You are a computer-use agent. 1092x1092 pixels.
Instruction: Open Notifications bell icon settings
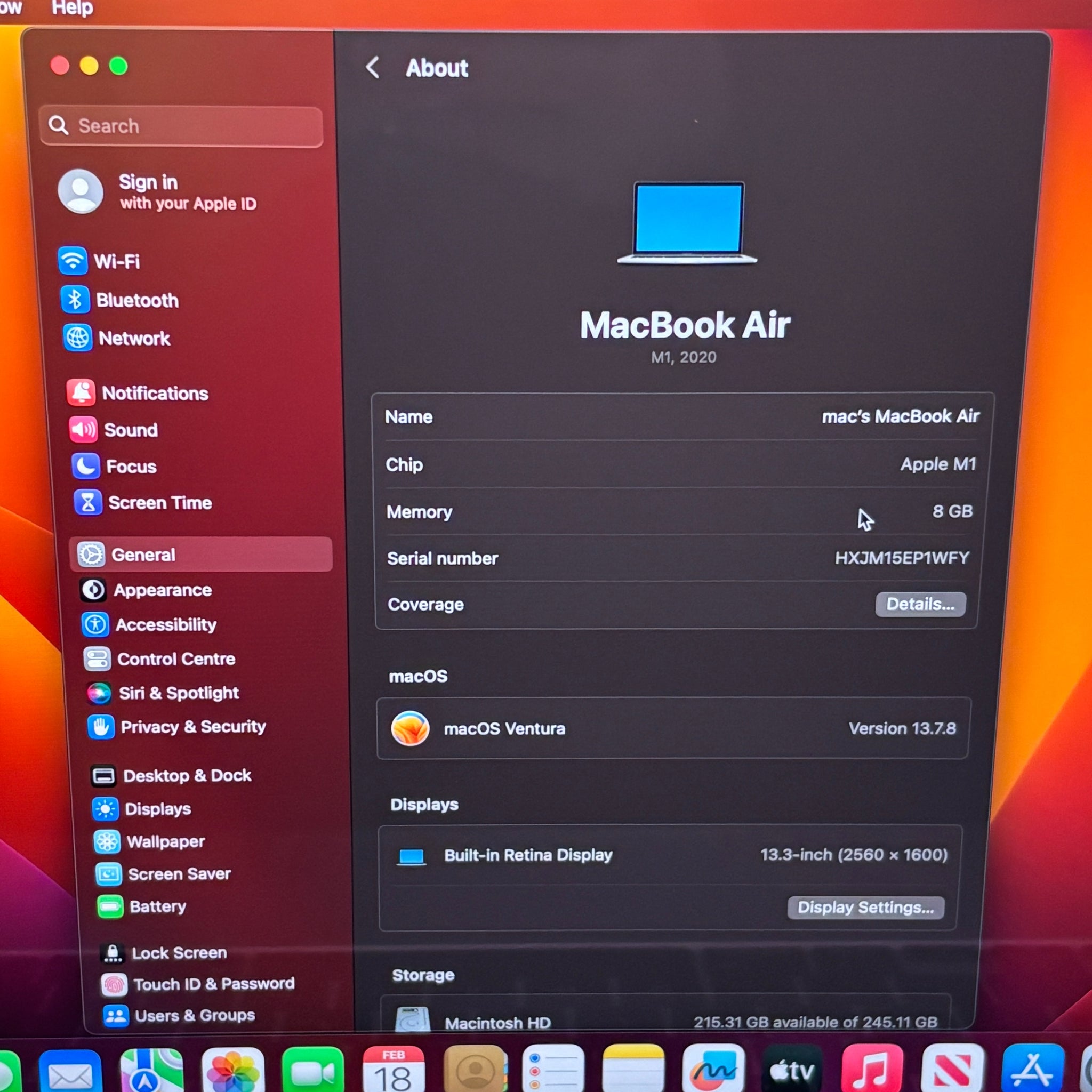click(x=82, y=393)
